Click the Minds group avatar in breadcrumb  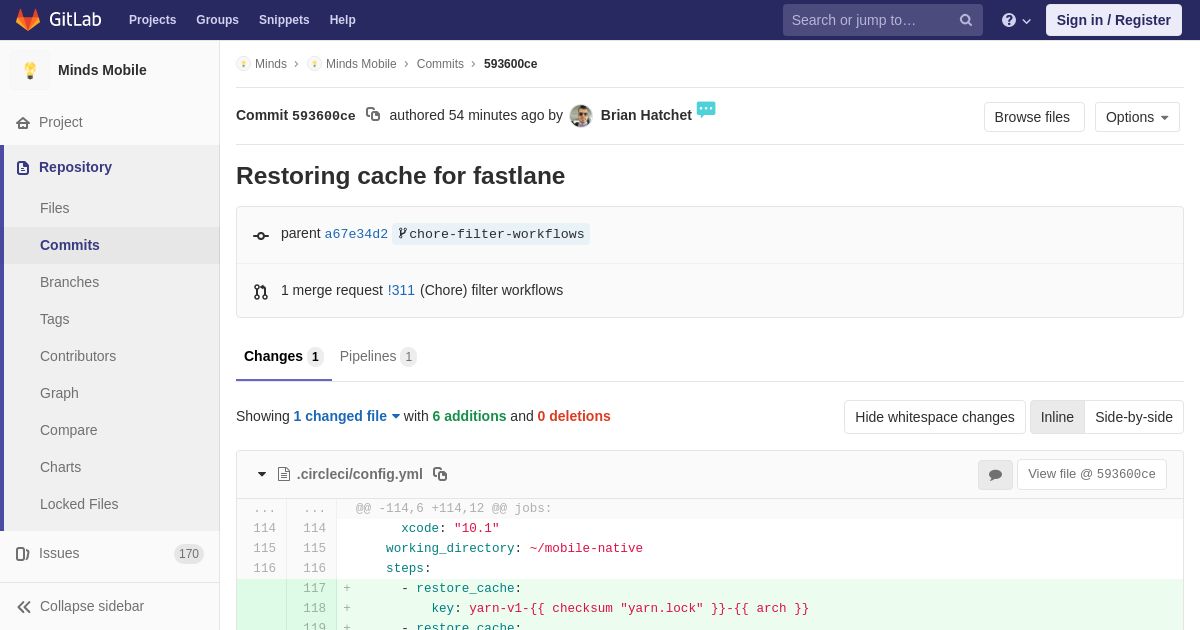pyautogui.click(x=243, y=64)
